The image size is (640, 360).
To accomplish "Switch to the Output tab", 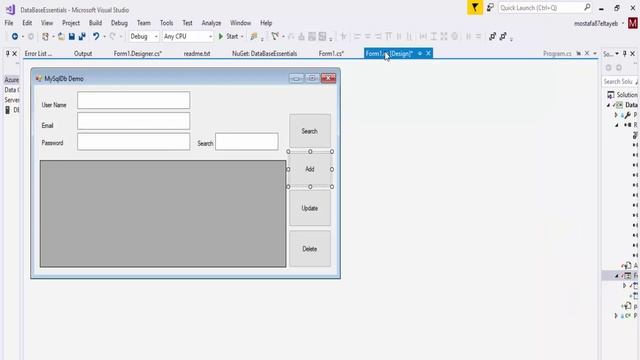I will (83, 53).
